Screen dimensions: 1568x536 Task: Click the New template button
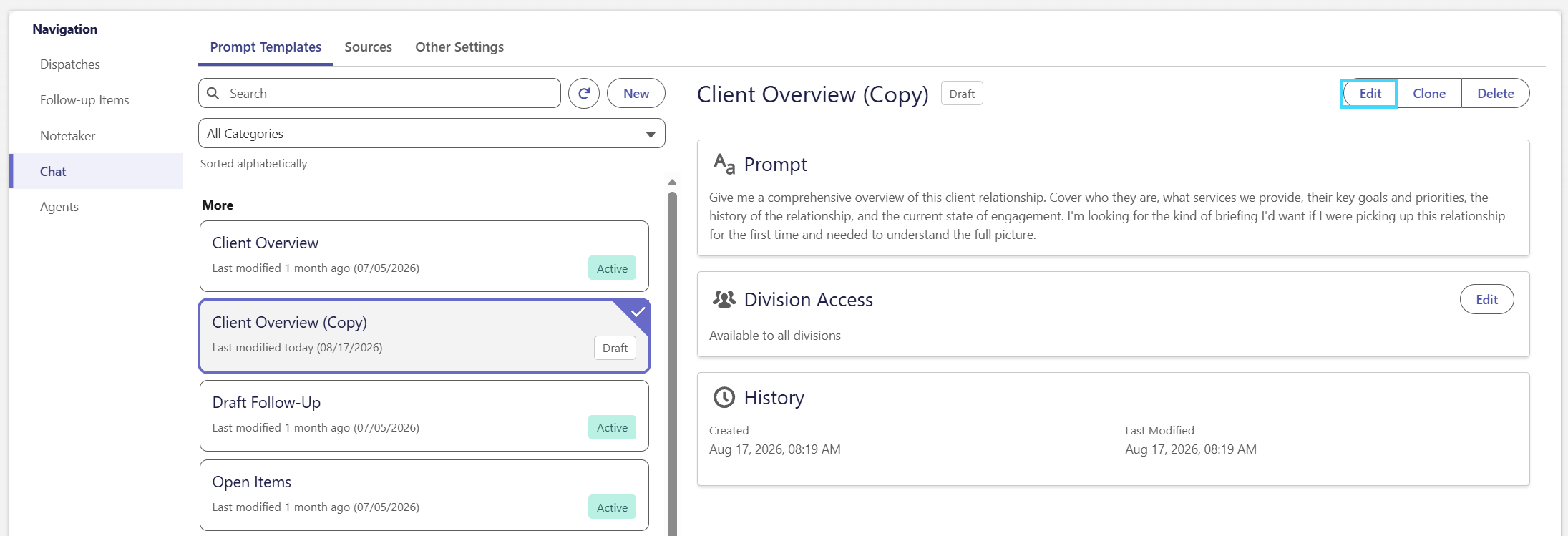point(636,94)
